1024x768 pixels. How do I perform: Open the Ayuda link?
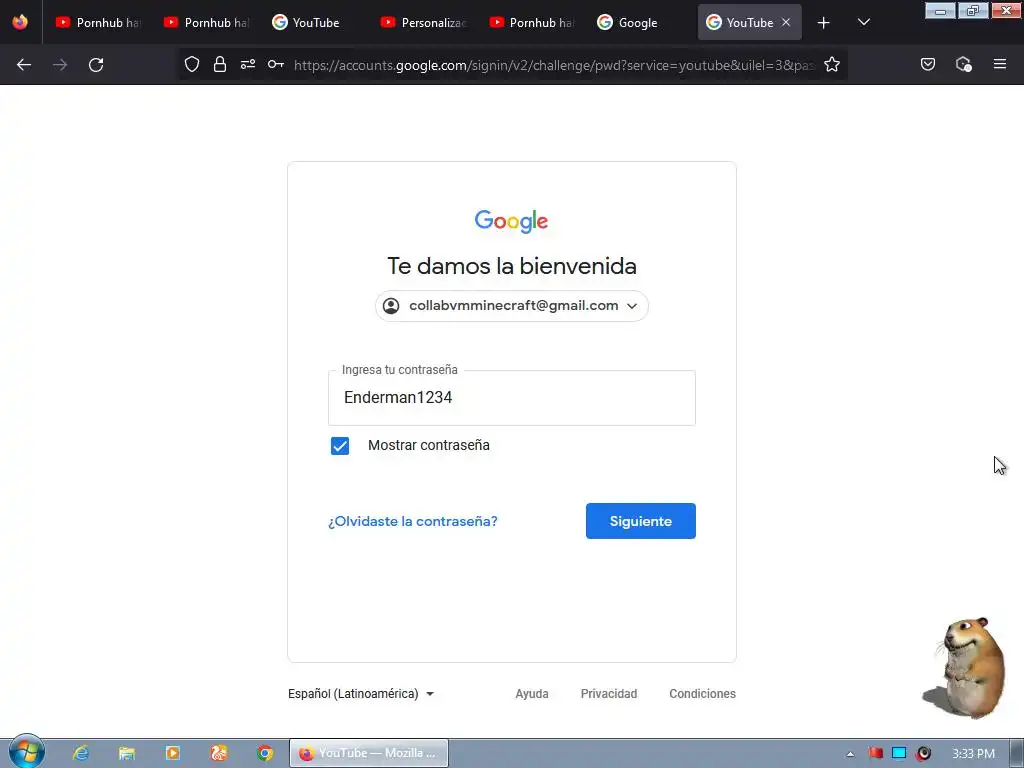pos(532,694)
